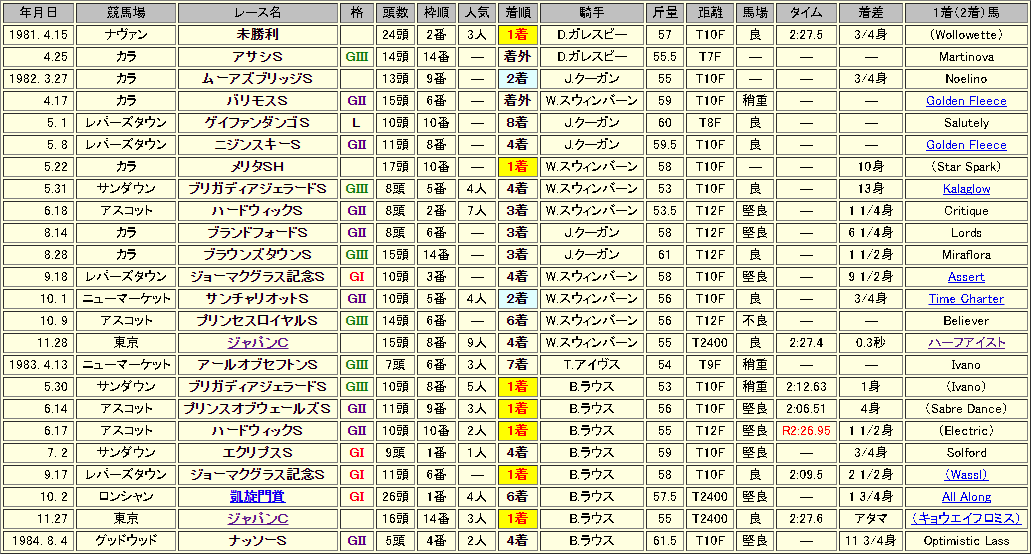This screenshot has height=554, width=1031.
Task: Click the Miraflora winner cell
Action: point(966,255)
